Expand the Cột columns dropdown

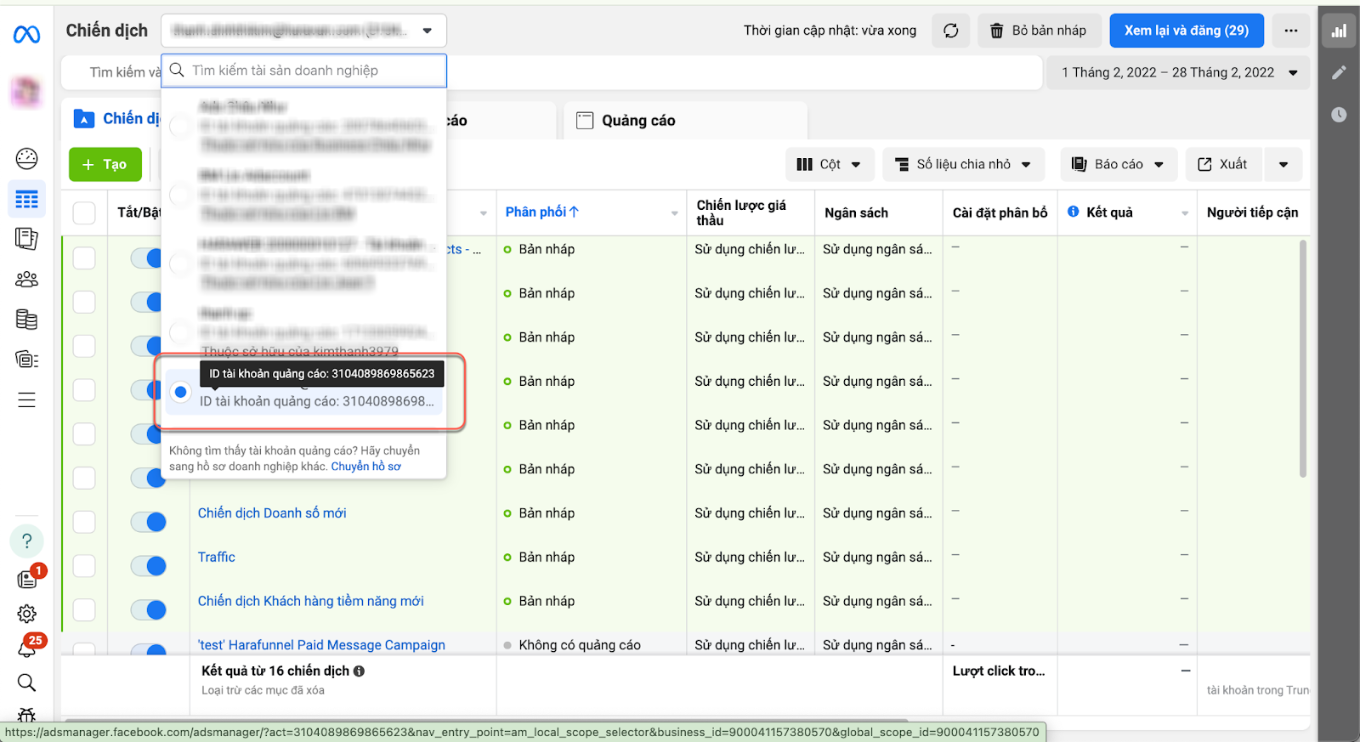tap(830, 164)
